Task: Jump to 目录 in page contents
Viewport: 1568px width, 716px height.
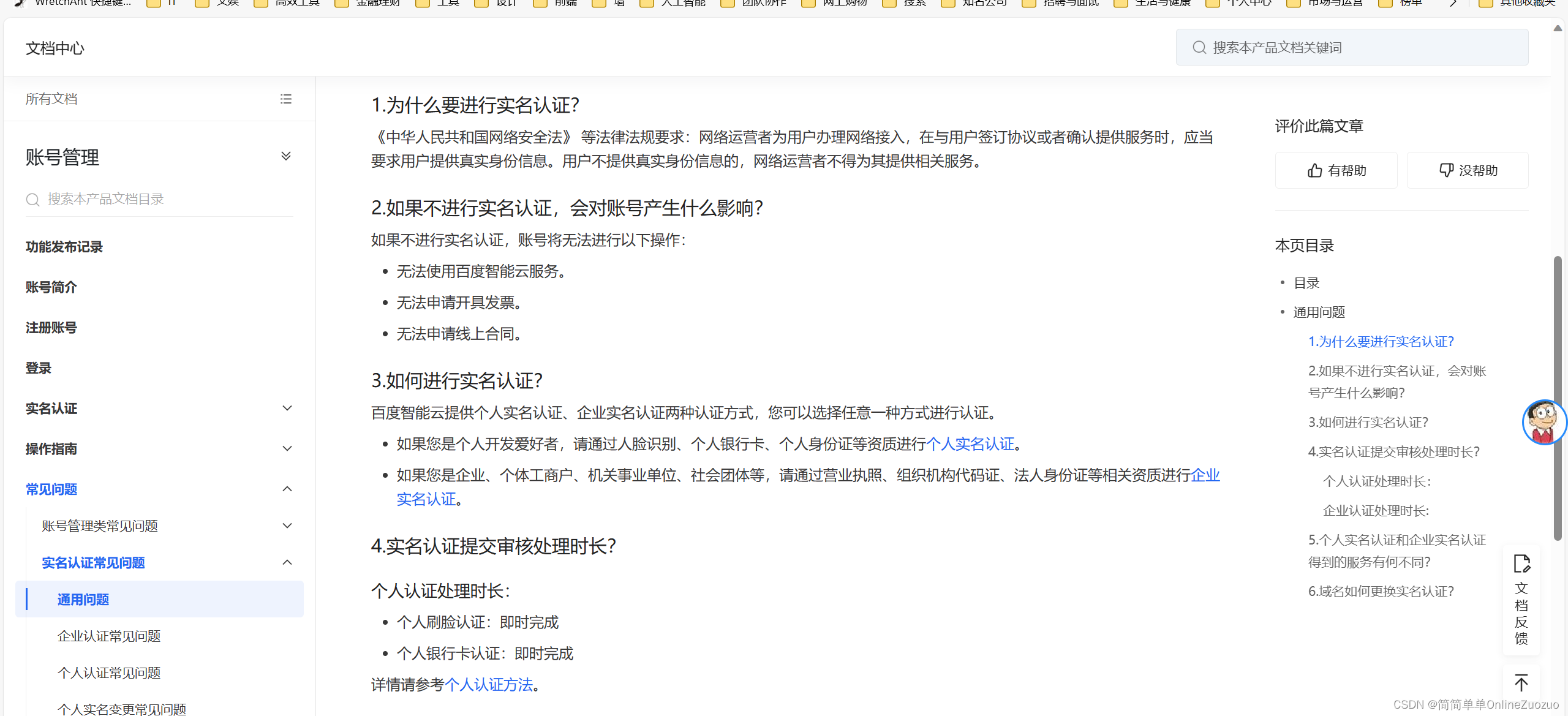Action: click(x=1306, y=283)
